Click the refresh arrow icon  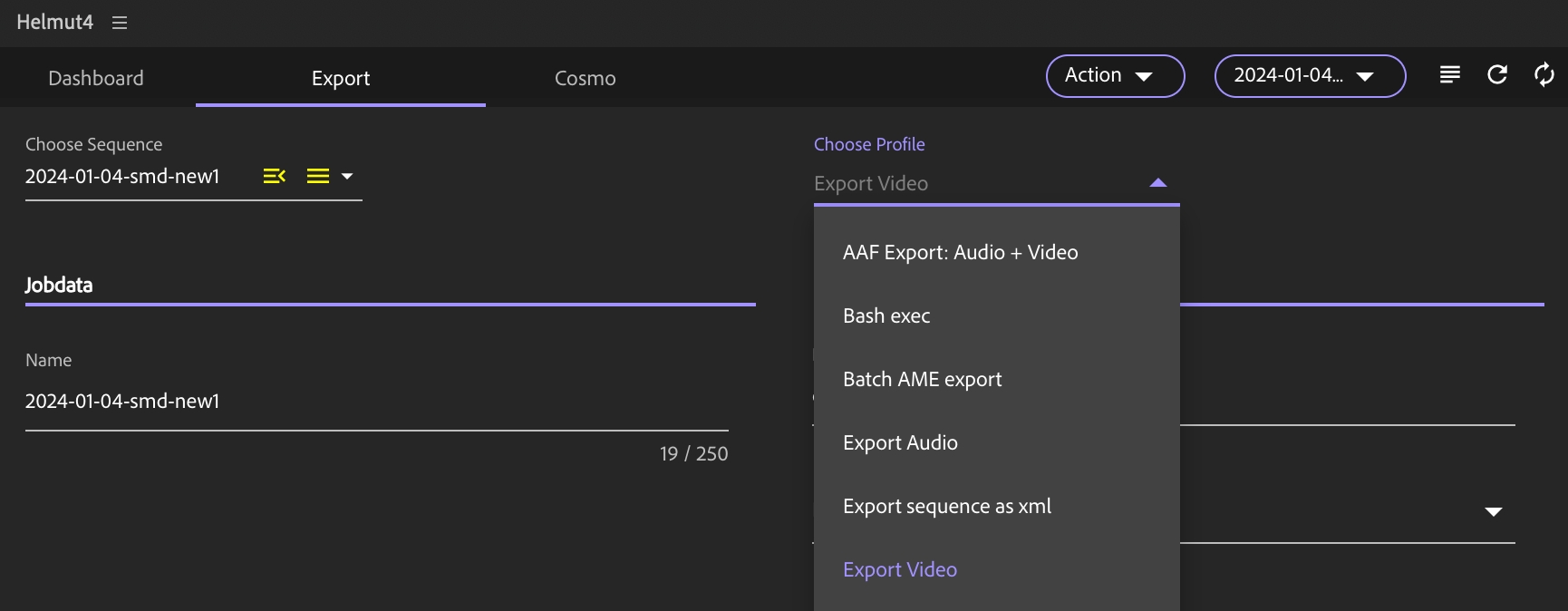tap(1497, 75)
